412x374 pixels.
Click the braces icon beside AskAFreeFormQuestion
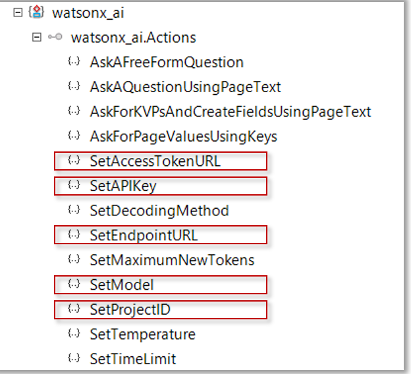[x=74, y=61]
